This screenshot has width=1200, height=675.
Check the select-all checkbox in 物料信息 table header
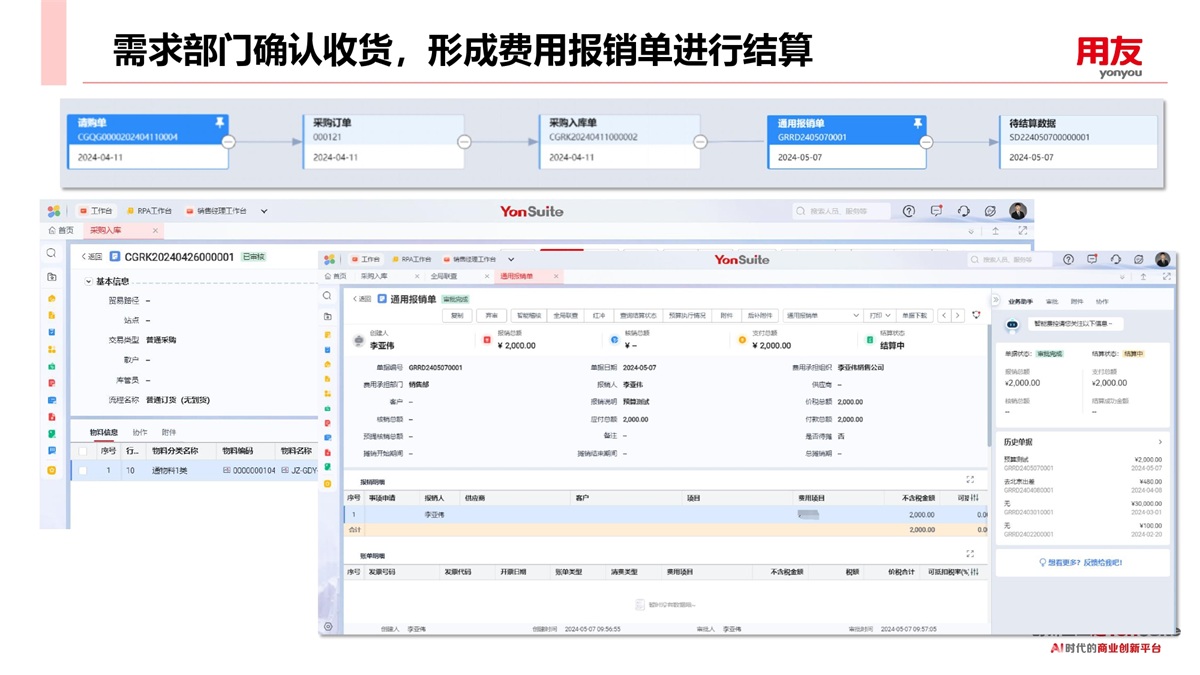(x=83, y=451)
